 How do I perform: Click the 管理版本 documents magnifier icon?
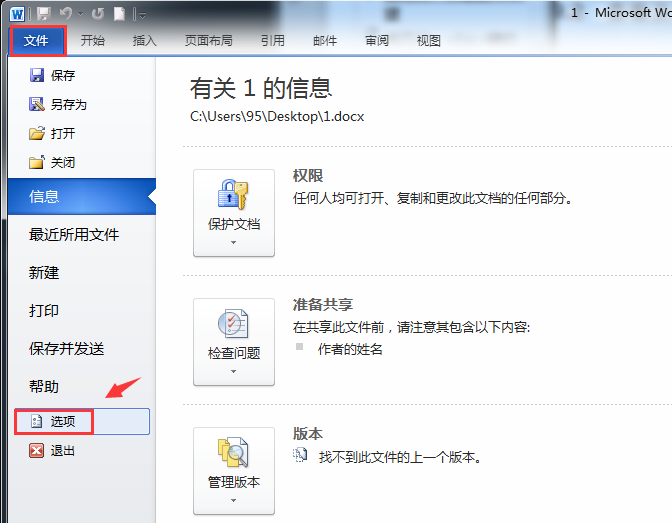point(233,452)
